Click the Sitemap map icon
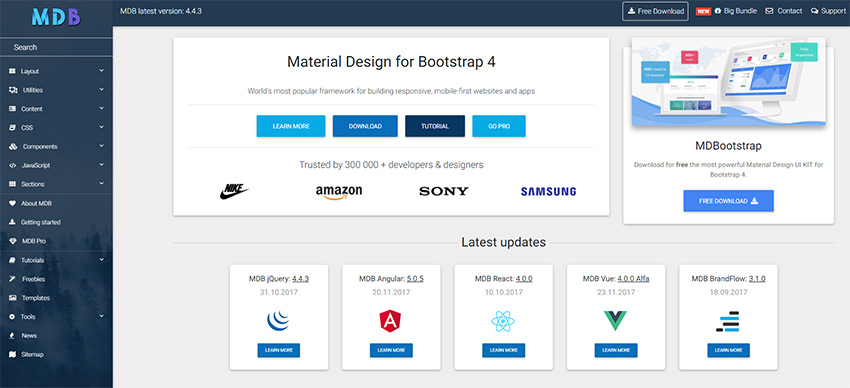 (x=12, y=354)
